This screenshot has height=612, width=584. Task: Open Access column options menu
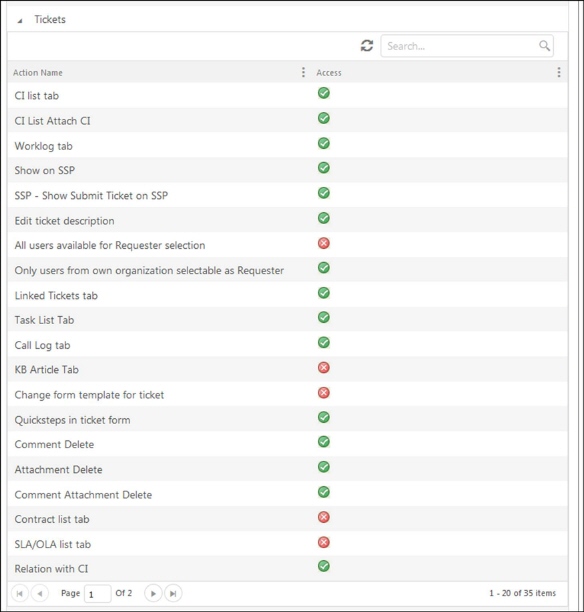559,72
